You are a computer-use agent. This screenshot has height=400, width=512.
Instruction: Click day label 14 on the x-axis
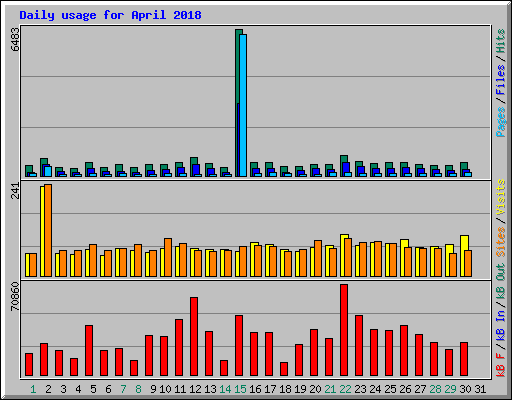(x=225, y=389)
